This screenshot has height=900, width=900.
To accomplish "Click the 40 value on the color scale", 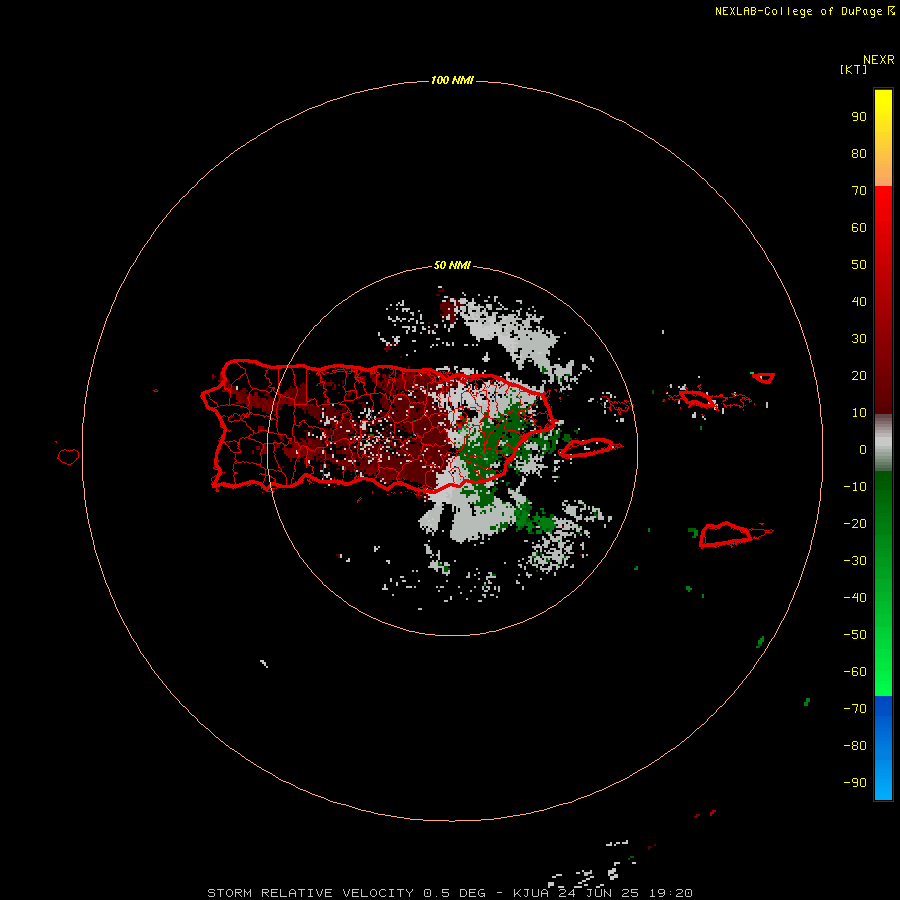I will tap(859, 302).
